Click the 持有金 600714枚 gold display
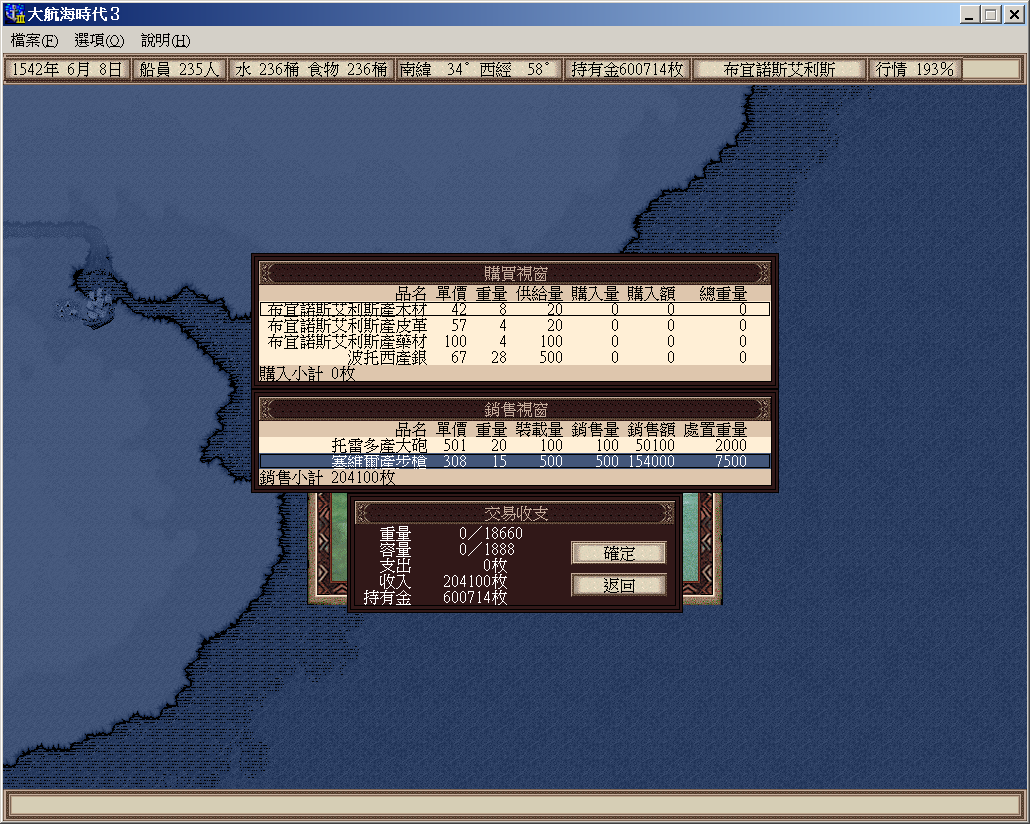1030x824 pixels. pyautogui.click(x=627, y=70)
